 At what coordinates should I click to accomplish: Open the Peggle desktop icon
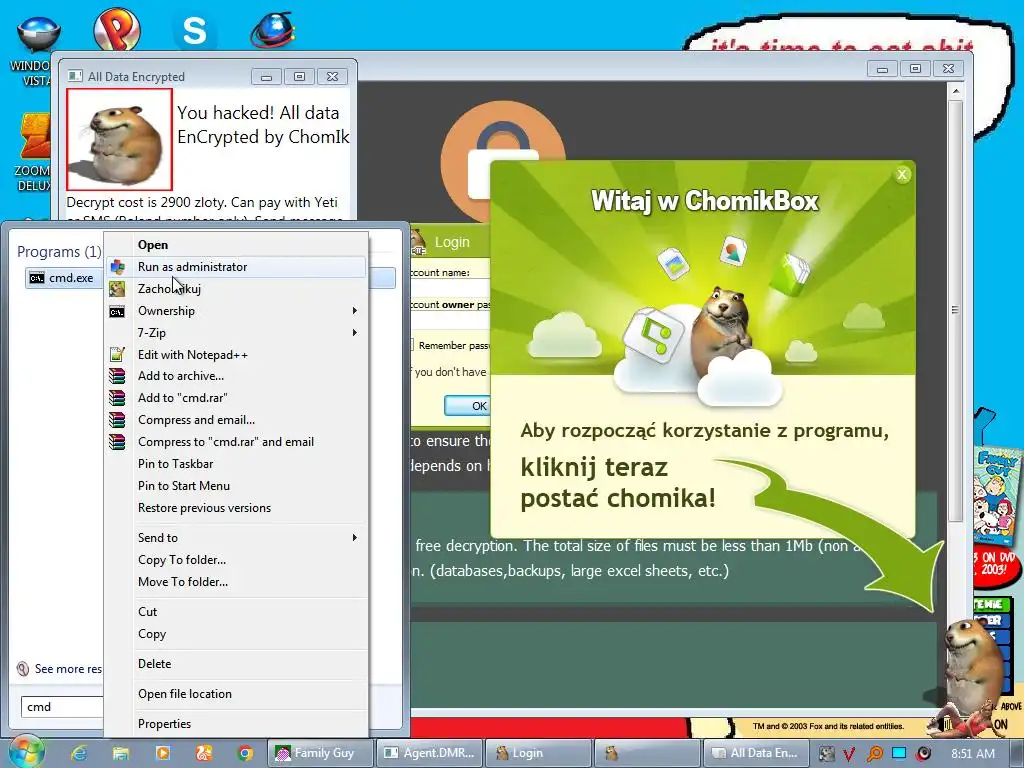117,29
